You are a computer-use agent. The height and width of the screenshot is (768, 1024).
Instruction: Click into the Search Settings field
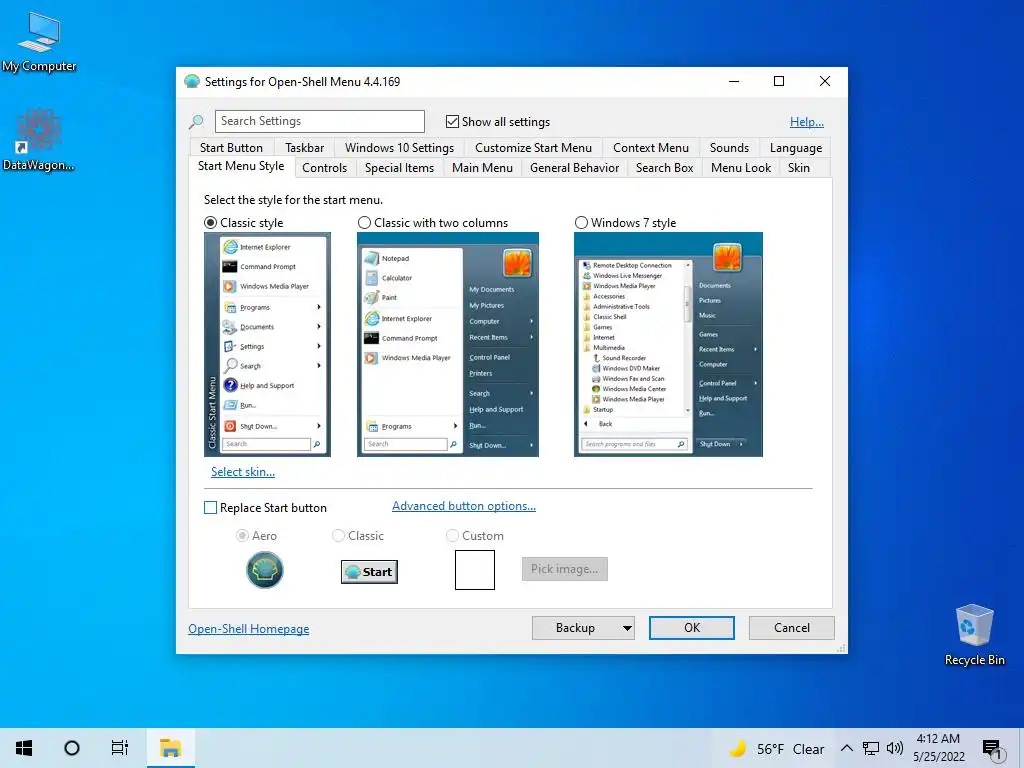tap(320, 121)
